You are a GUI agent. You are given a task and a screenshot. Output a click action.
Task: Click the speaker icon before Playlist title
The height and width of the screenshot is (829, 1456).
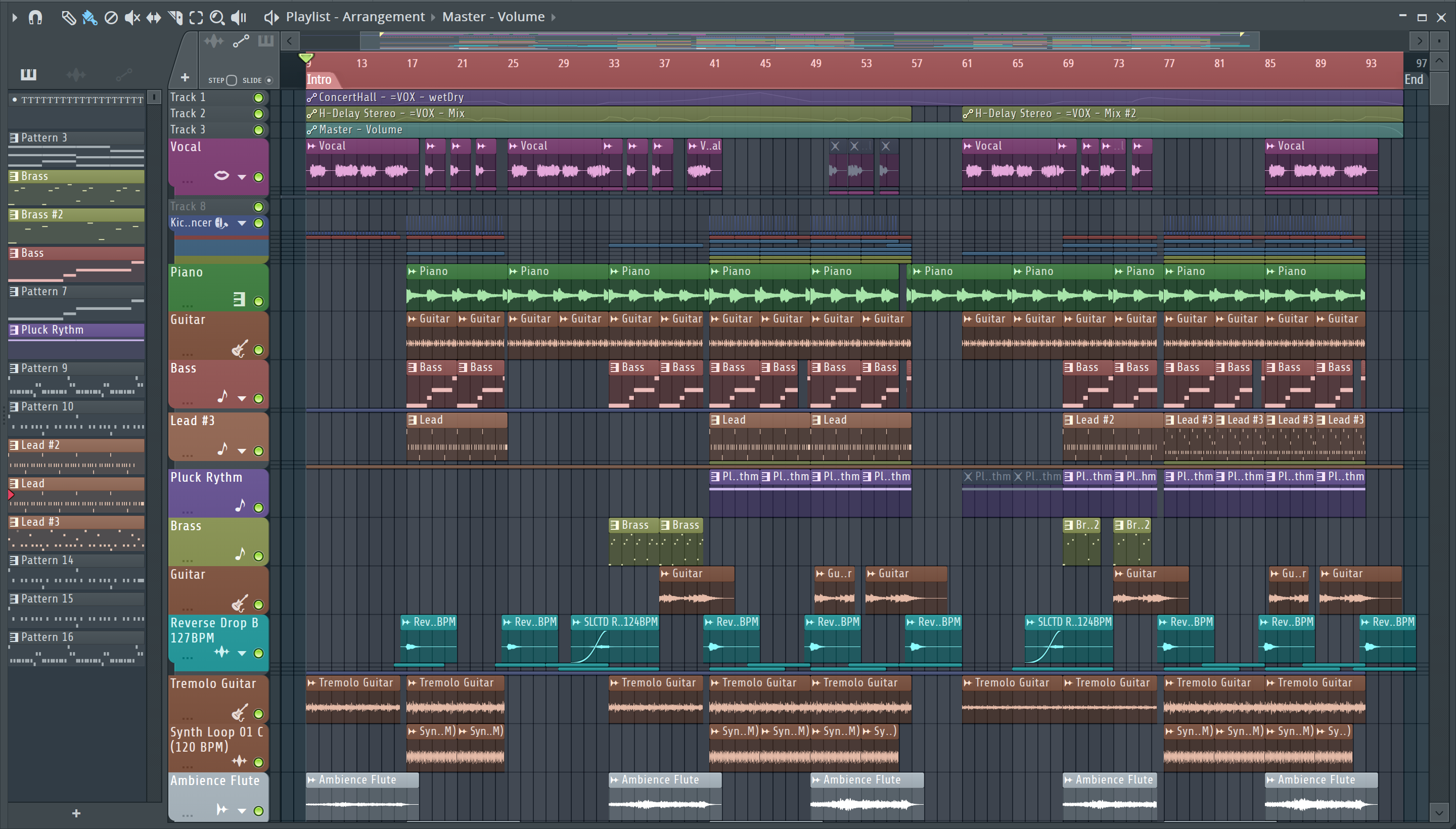pyautogui.click(x=271, y=18)
